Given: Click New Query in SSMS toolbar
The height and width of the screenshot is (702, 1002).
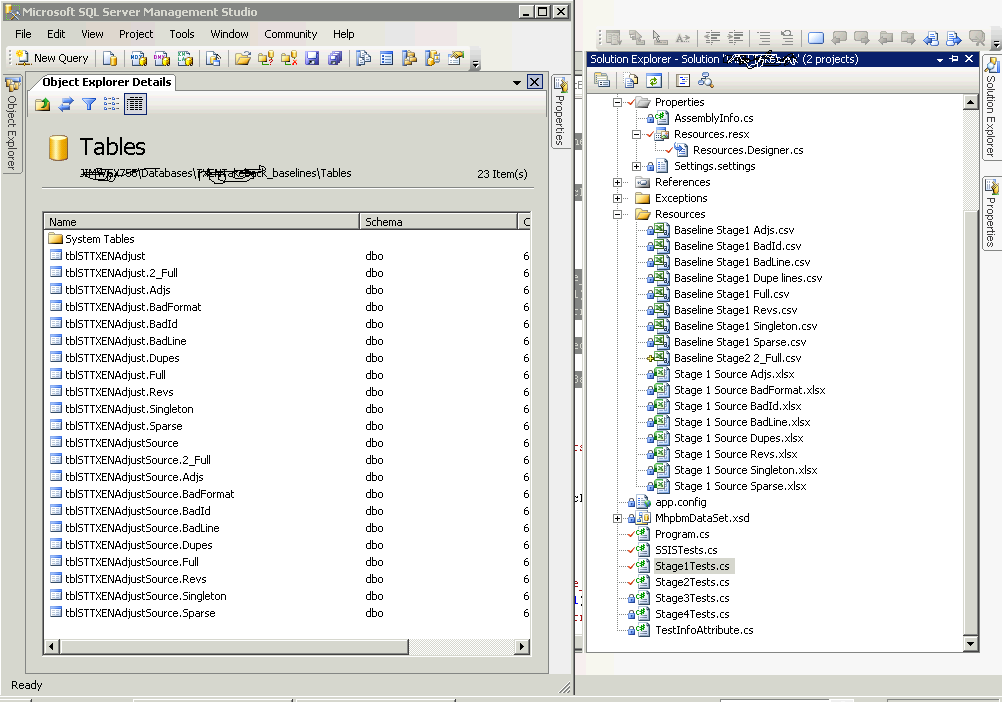Looking at the screenshot, I should pyautogui.click(x=52, y=58).
